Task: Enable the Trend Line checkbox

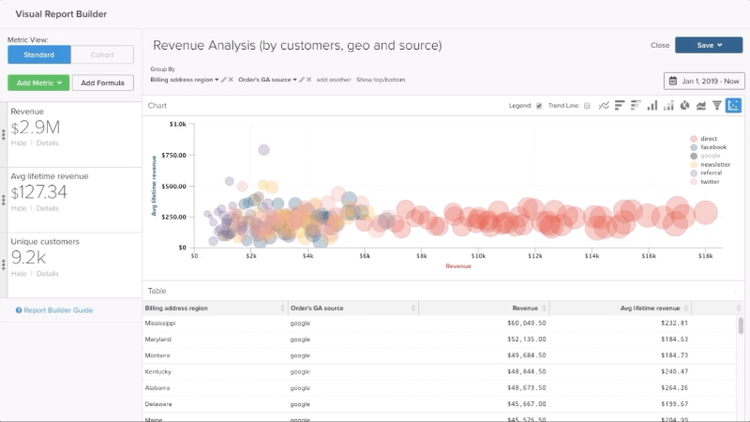Action: (x=587, y=105)
